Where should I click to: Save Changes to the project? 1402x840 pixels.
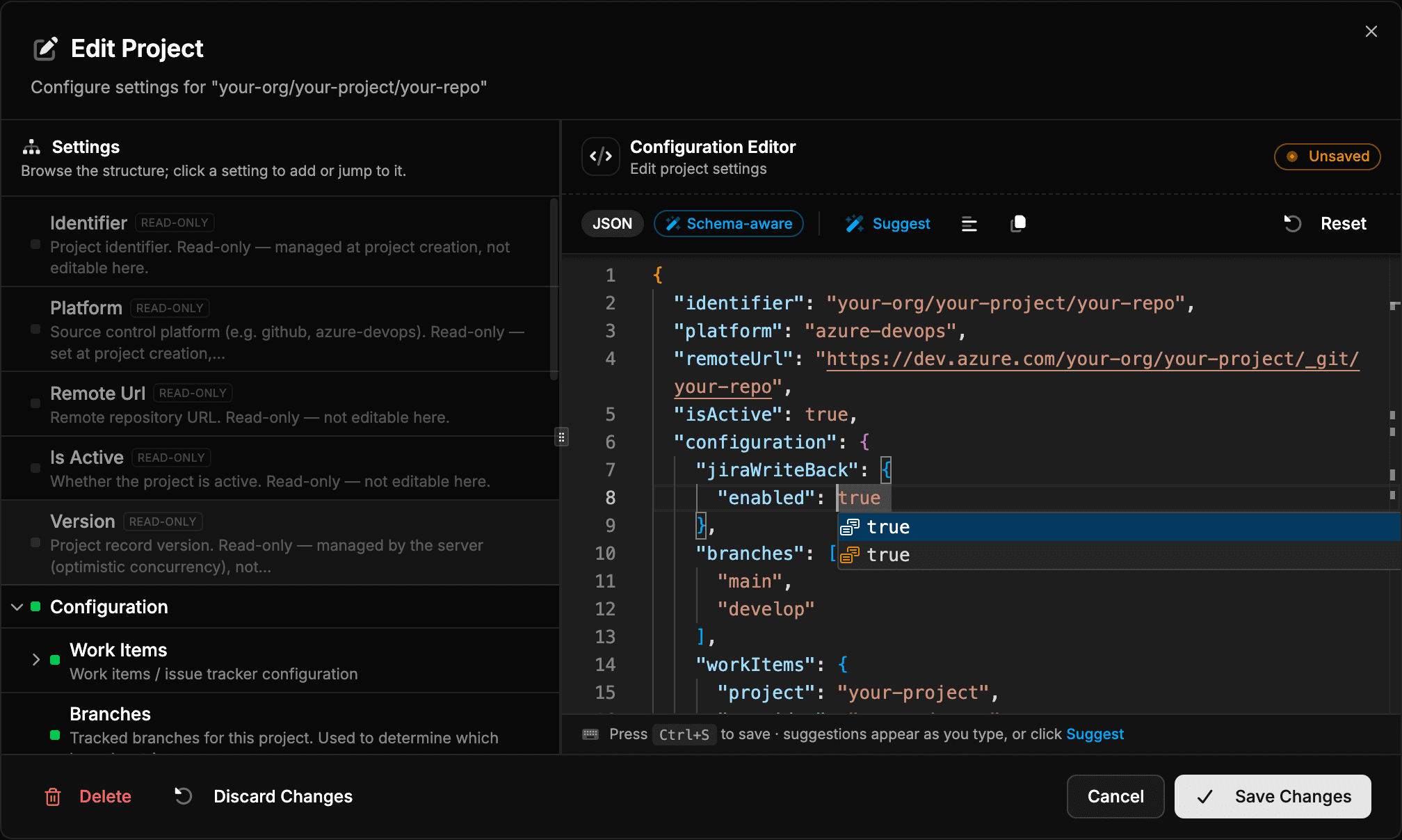click(1273, 797)
